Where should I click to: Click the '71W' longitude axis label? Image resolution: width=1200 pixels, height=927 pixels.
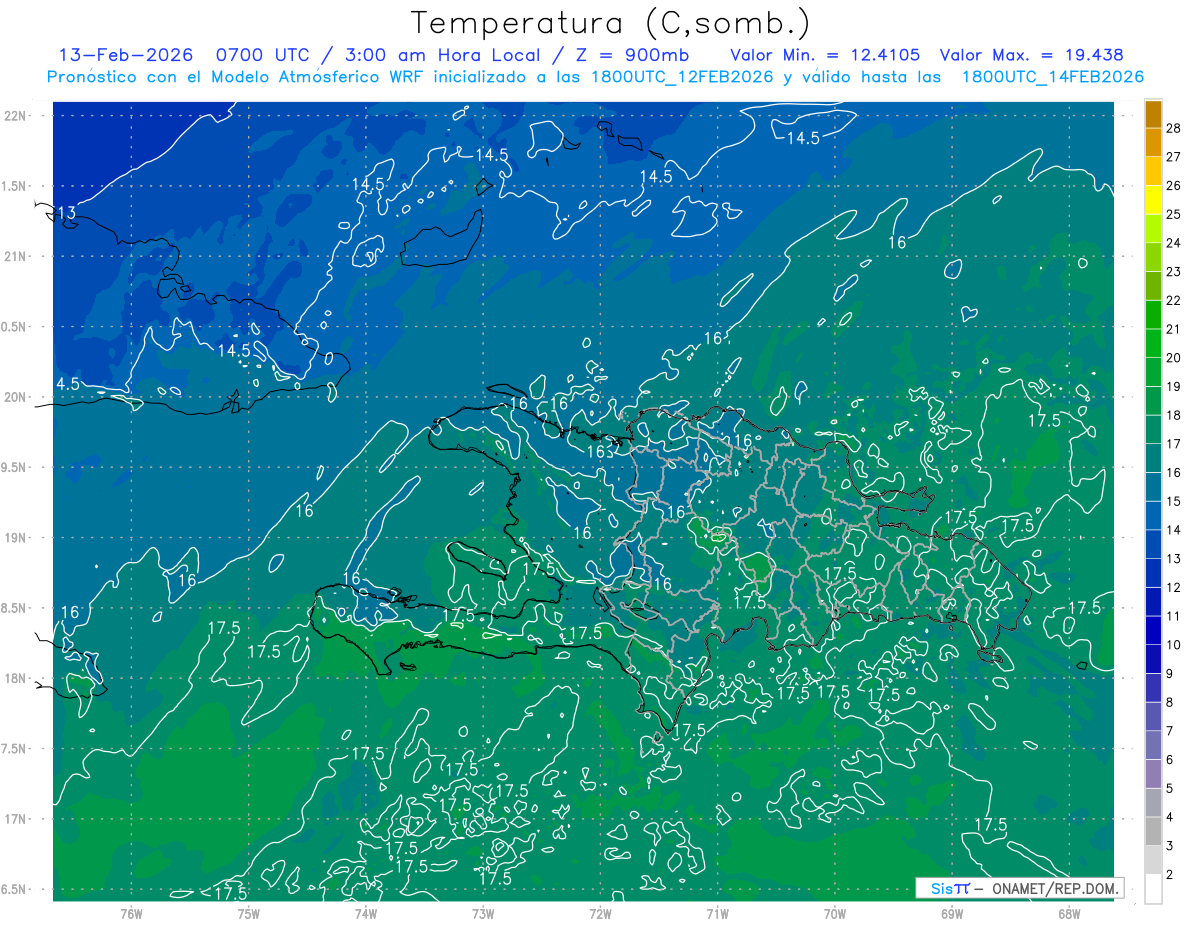click(x=717, y=914)
